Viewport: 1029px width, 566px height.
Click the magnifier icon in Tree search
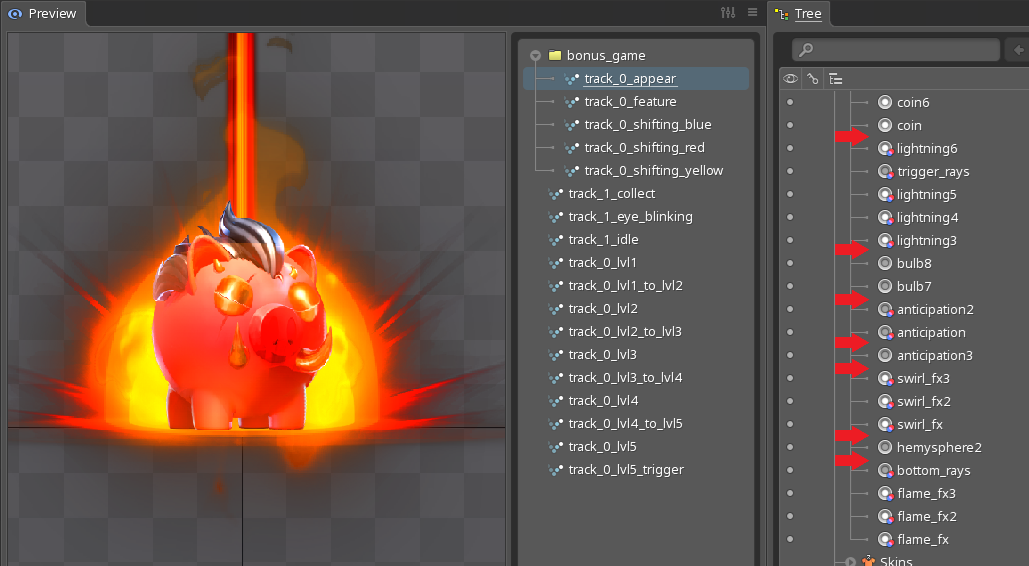pos(806,50)
